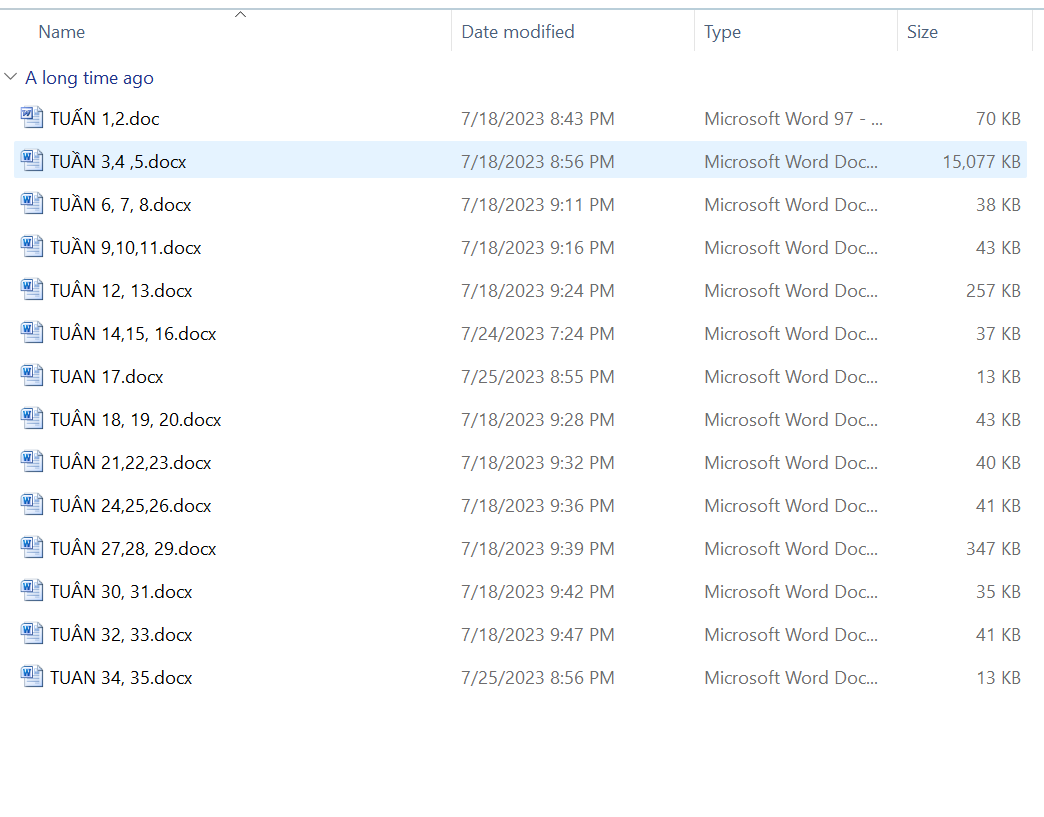Sort by Date modified column header
The width and height of the screenshot is (1044, 817).
(517, 32)
